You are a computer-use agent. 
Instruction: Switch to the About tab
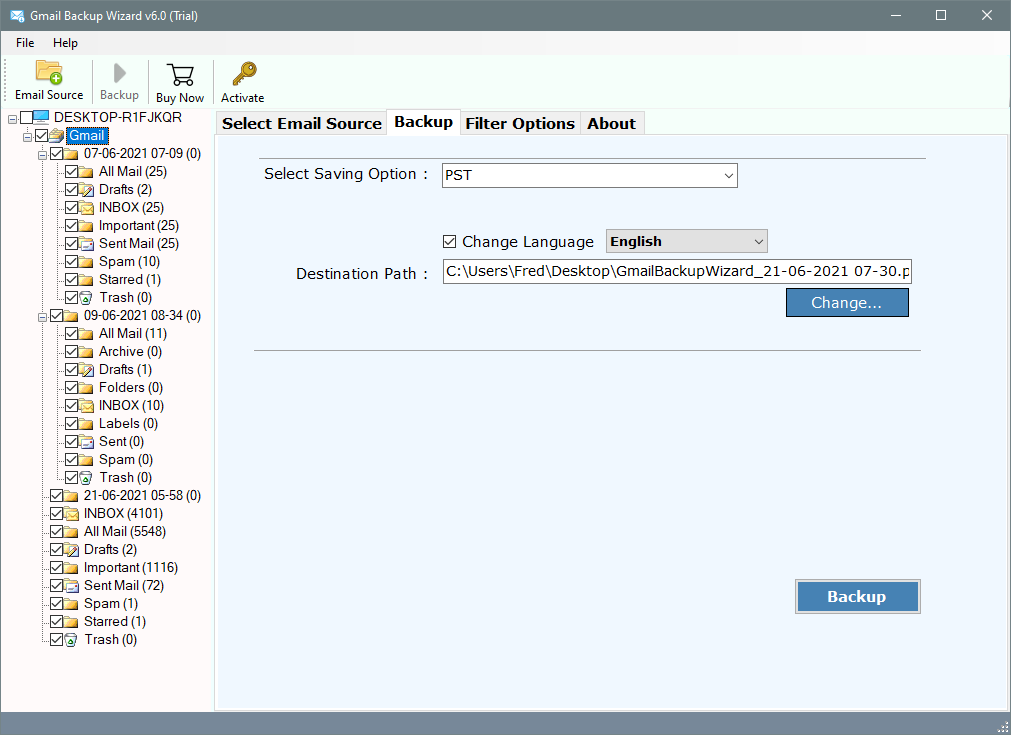pos(611,123)
